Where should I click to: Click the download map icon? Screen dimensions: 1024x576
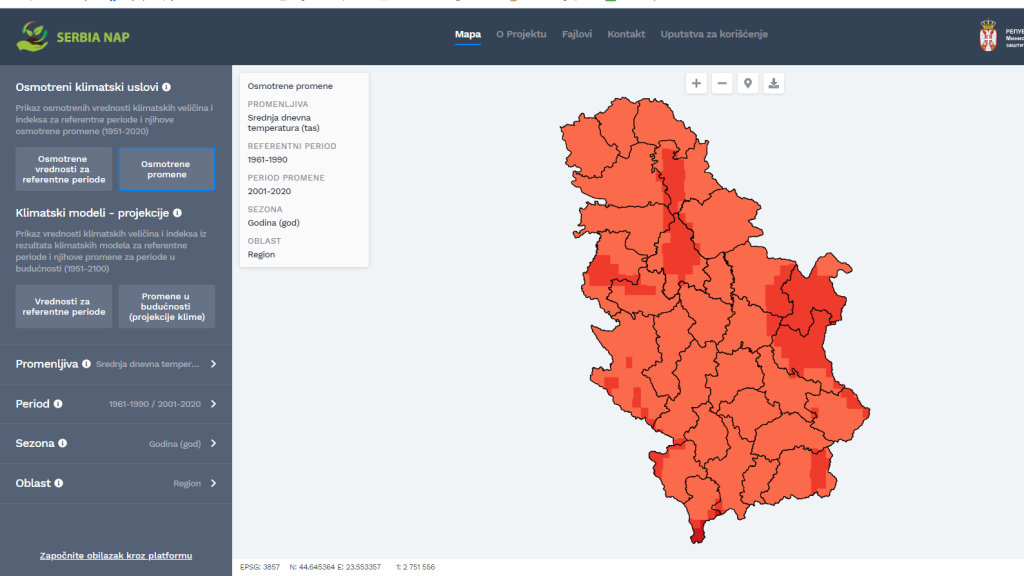click(x=773, y=83)
